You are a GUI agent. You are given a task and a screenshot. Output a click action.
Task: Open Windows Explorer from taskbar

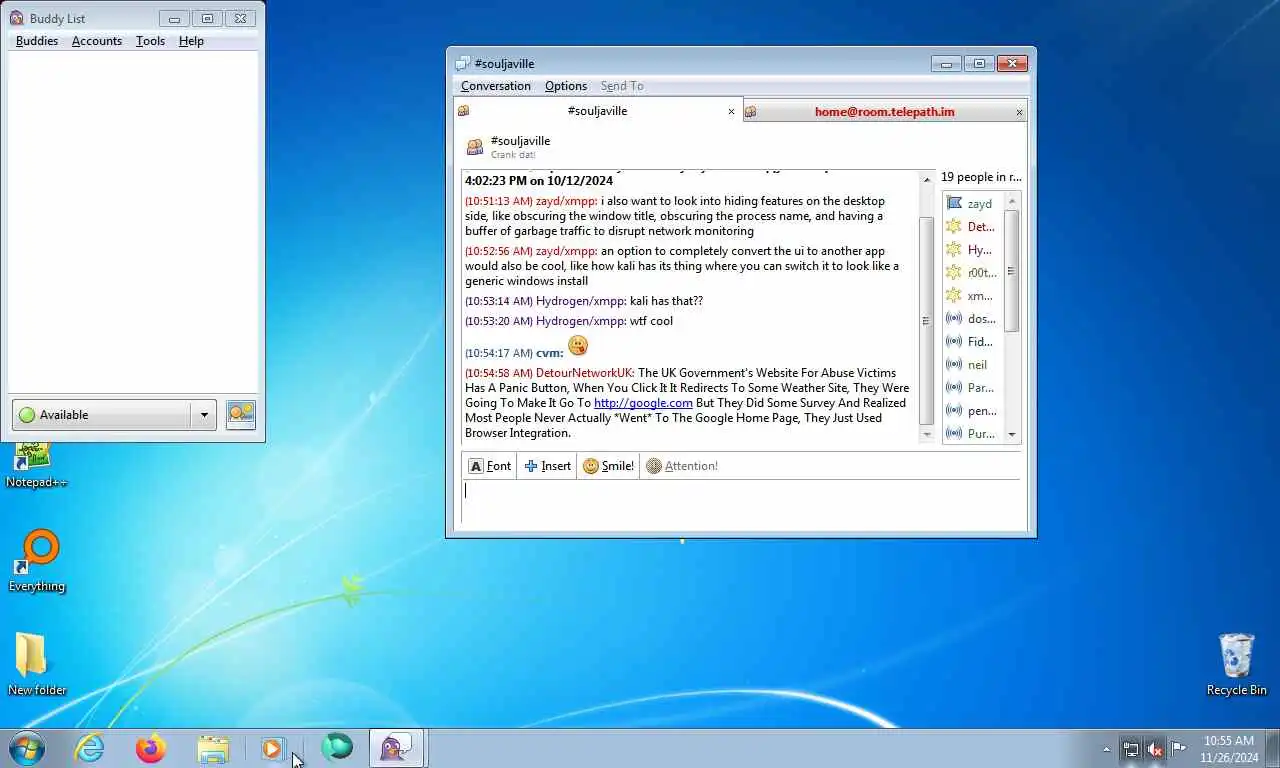pos(213,748)
